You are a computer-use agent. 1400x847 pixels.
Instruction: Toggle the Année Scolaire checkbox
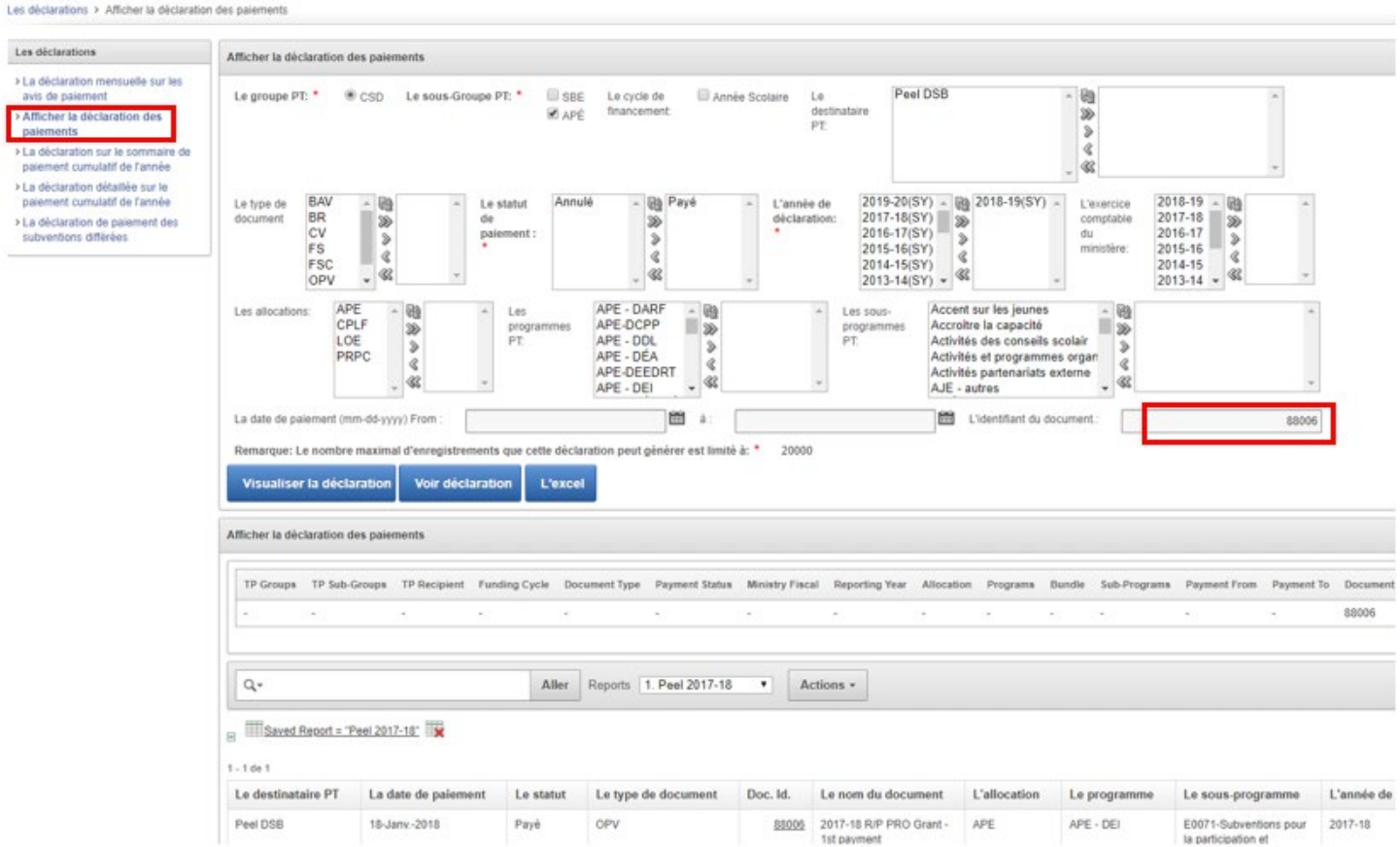click(x=703, y=95)
